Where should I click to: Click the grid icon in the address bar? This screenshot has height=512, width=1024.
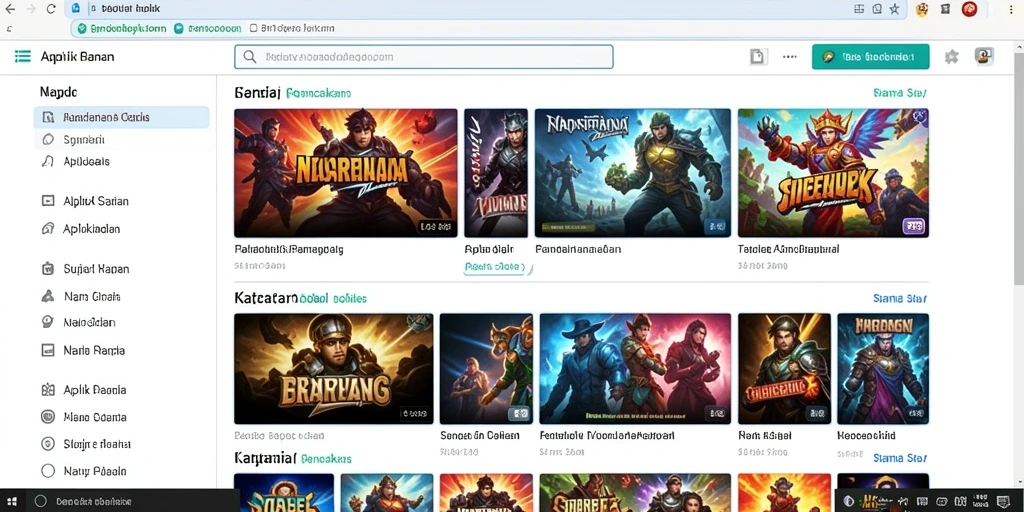(859, 9)
